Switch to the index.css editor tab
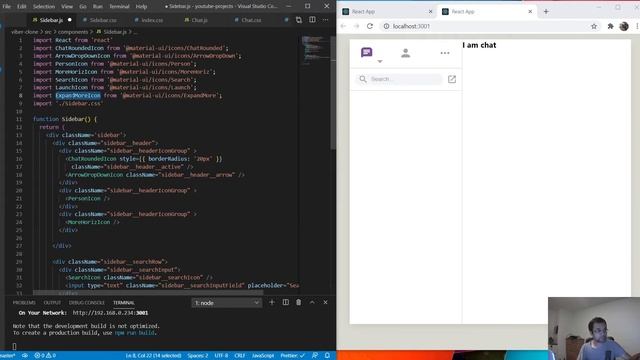This screenshot has width=640, height=360. point(152,20)
